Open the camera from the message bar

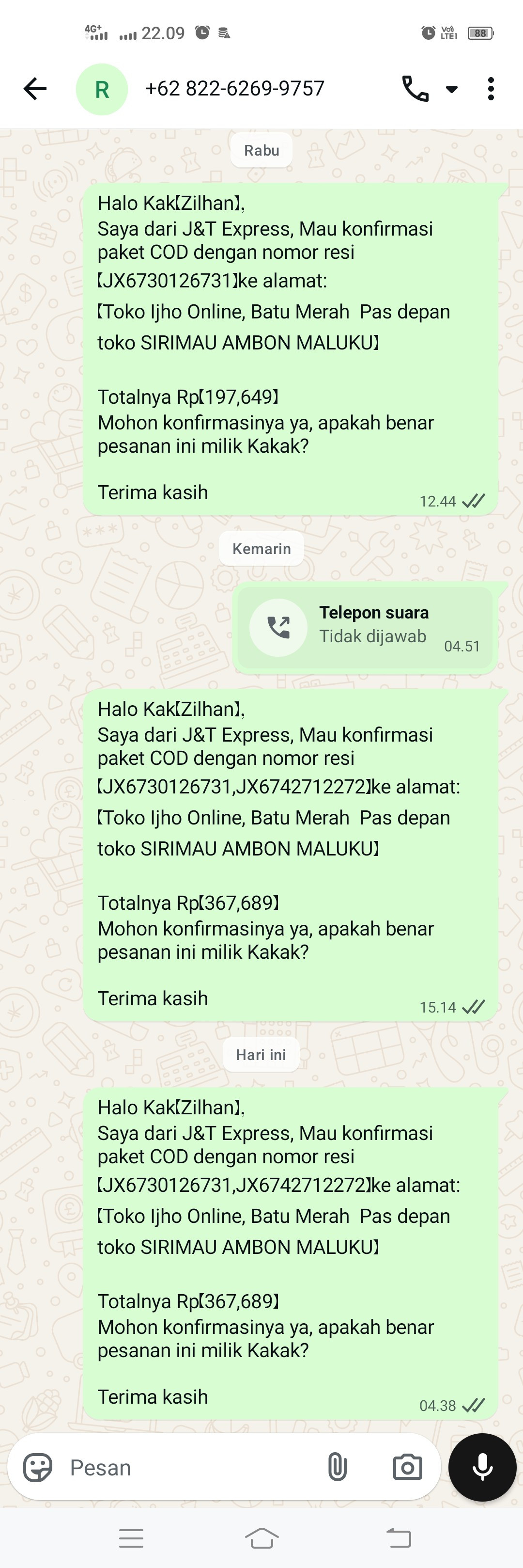tap(407, 1467)
